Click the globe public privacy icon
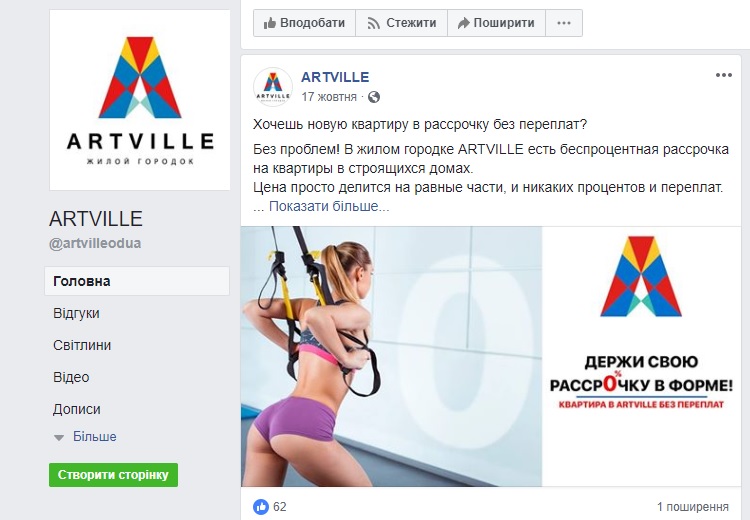 pyautogui.click(x=374, y=97)
